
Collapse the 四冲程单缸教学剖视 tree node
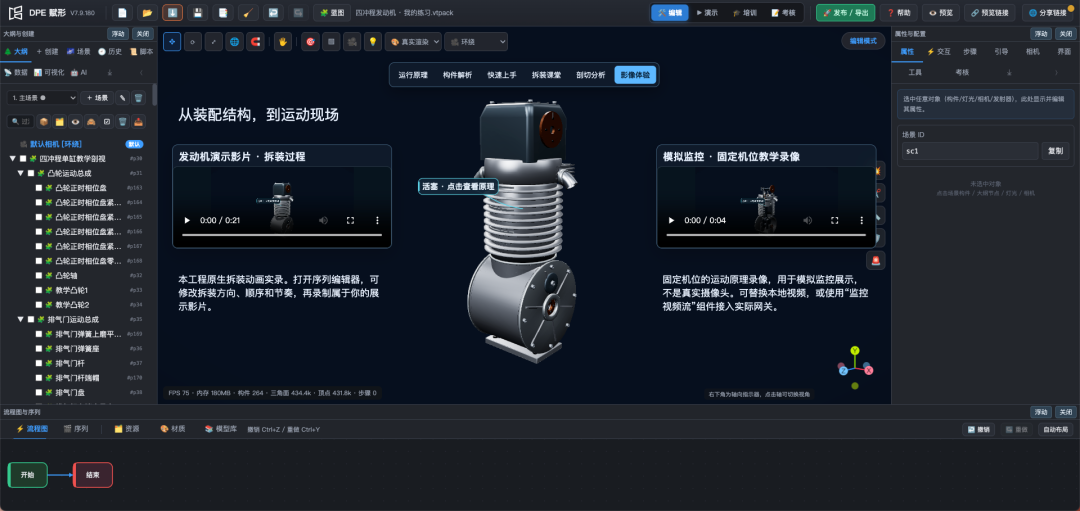[x=12, y=158]
